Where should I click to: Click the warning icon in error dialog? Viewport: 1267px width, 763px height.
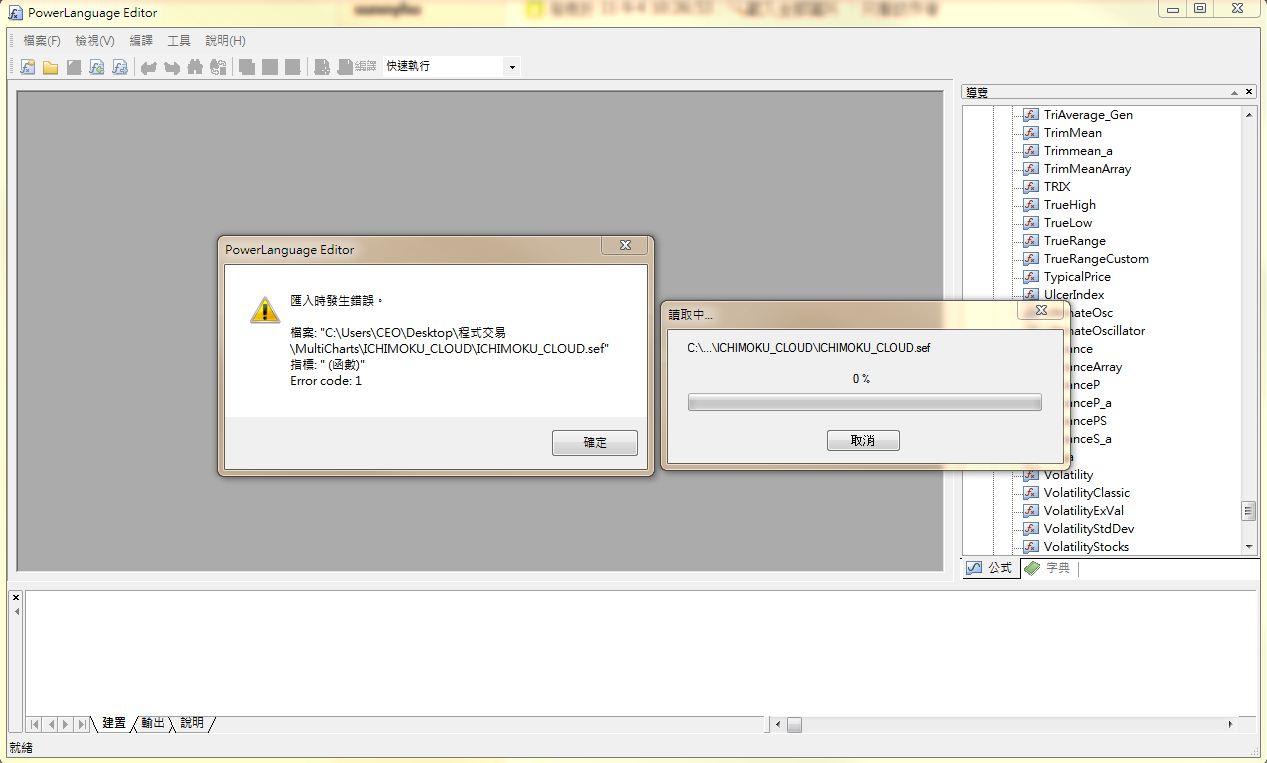point(265,310)
